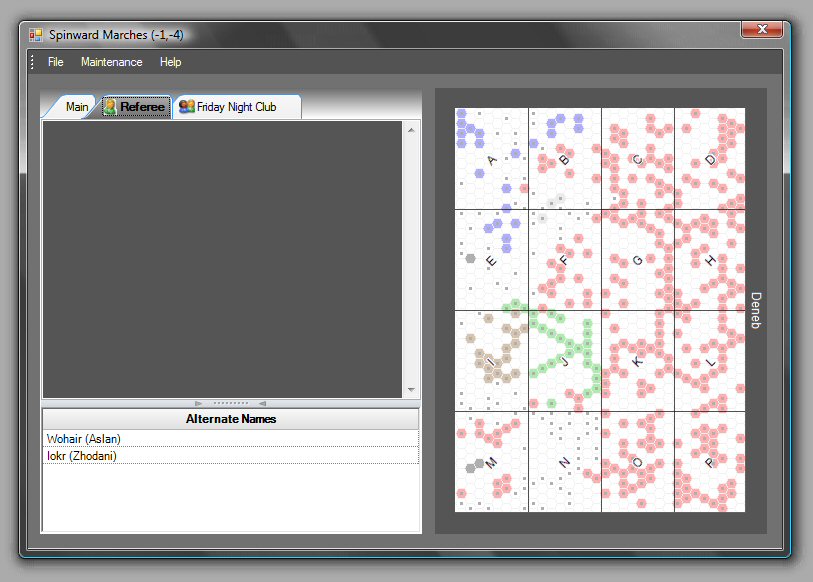Open the File menu
The image size is (813, 582).
point(55,62)
